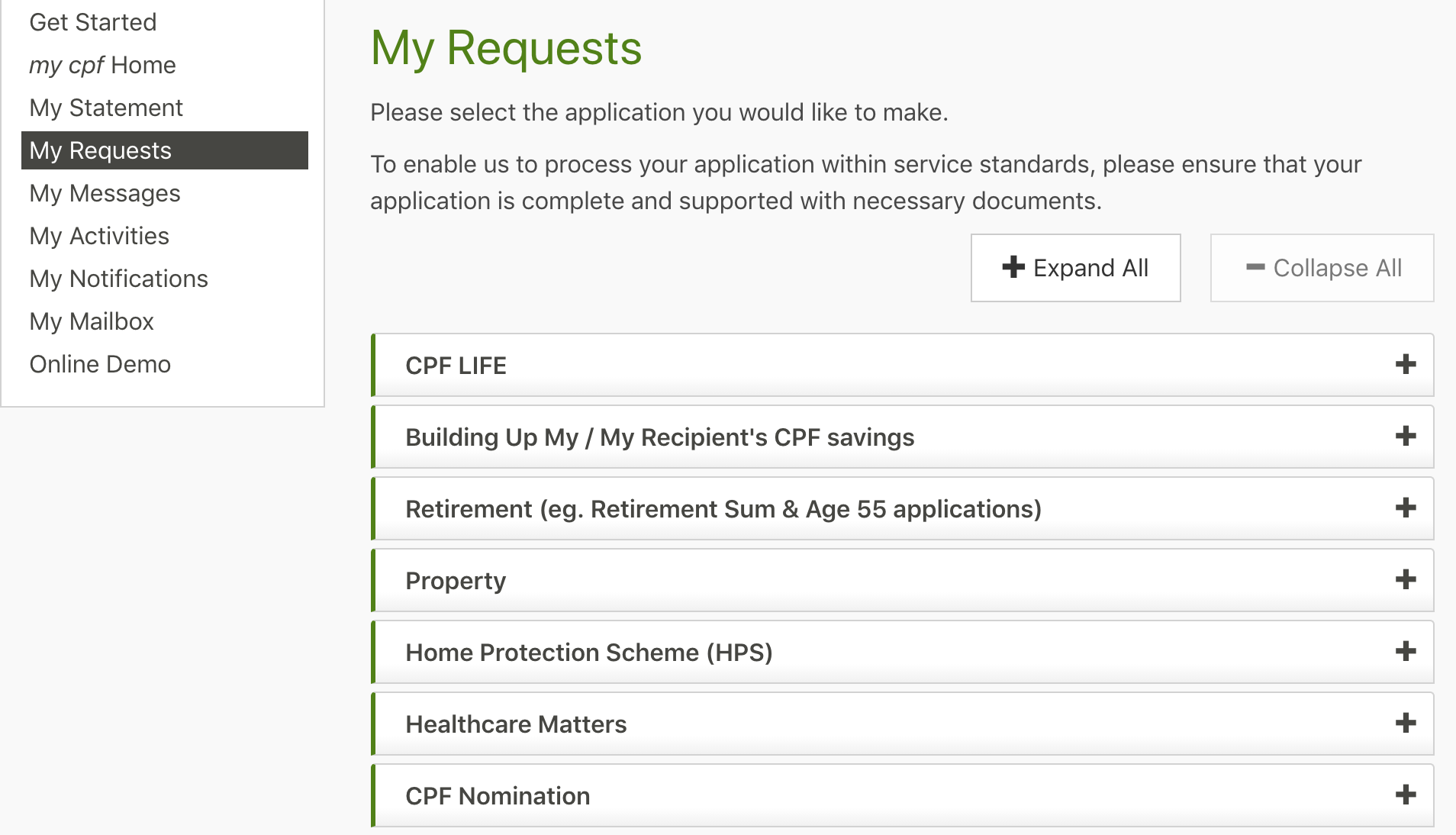Click the plus icon beside Building Up savings
The image size is (1456, 835).
pos(1406,437)
